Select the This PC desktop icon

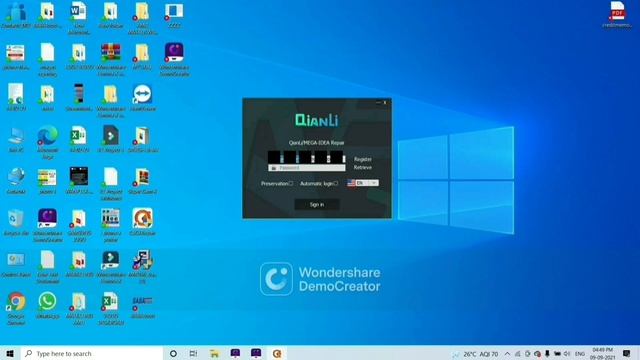16,139
